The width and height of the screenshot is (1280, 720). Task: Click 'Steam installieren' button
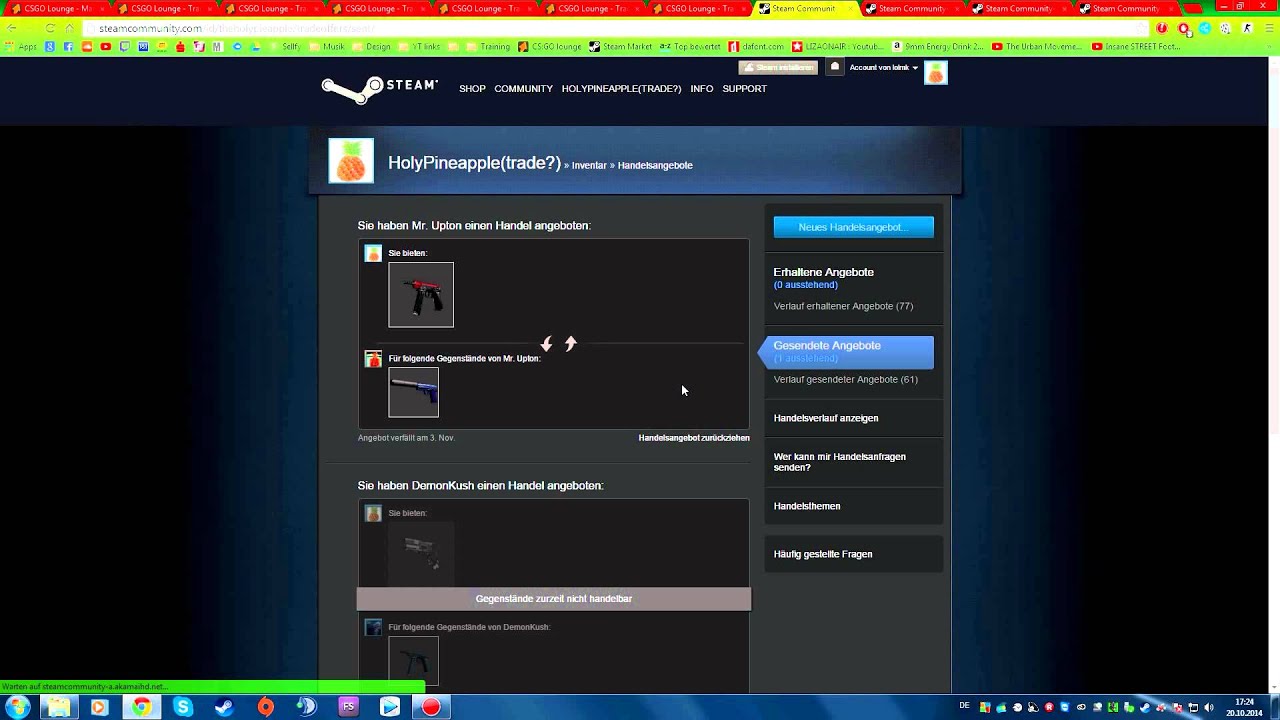(778, 67)
